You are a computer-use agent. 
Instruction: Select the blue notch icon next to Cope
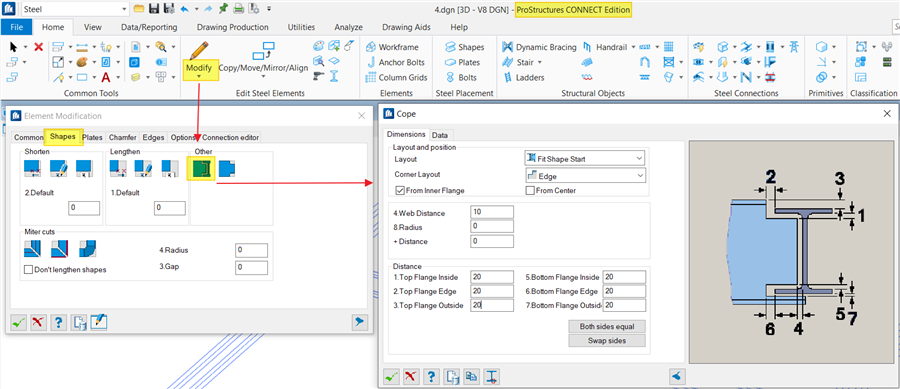click(x=227, y=168)
